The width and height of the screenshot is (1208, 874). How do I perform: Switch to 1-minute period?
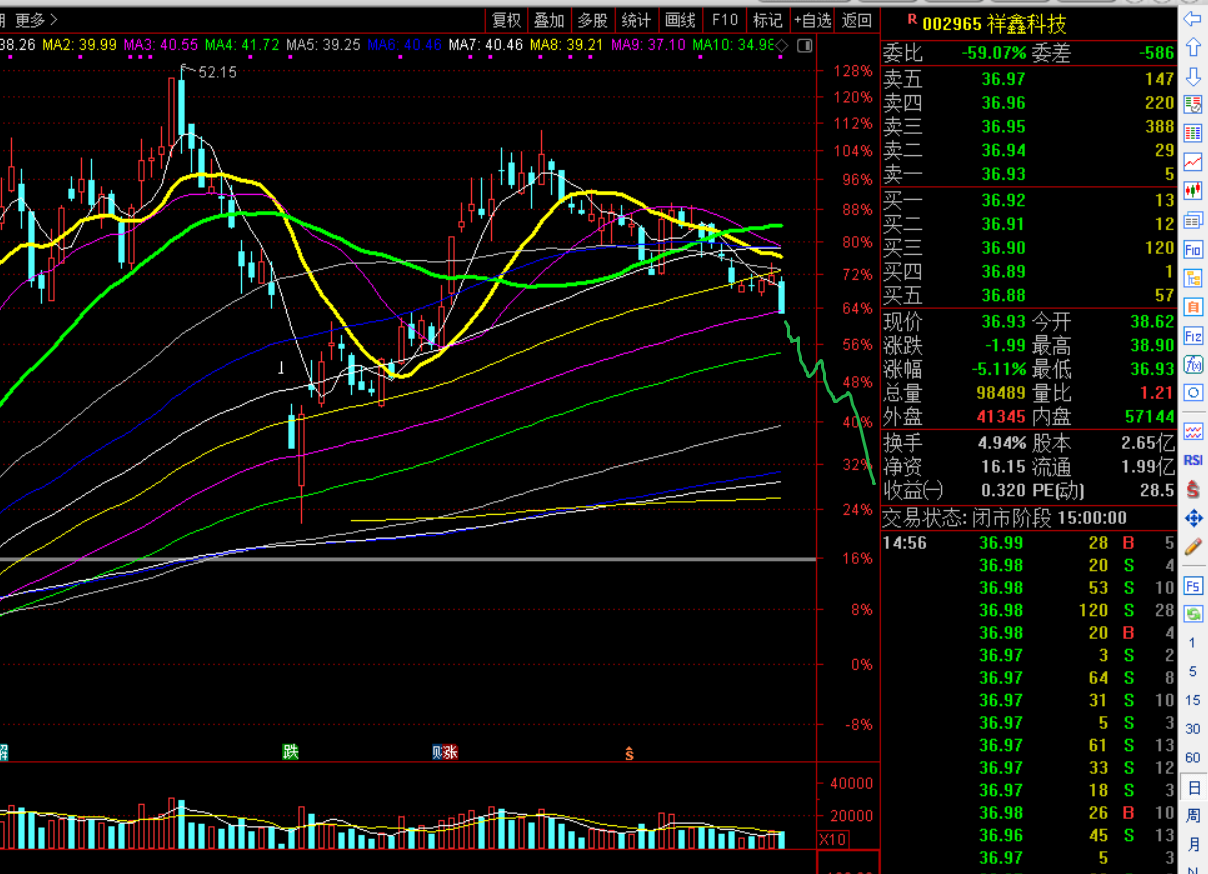1192,643
